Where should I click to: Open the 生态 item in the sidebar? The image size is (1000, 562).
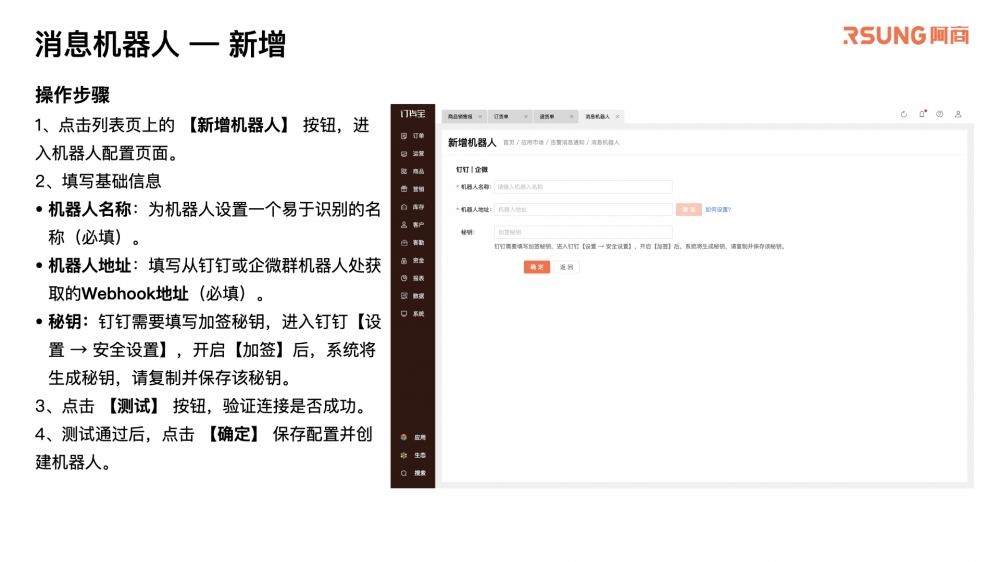pos(413,455)
